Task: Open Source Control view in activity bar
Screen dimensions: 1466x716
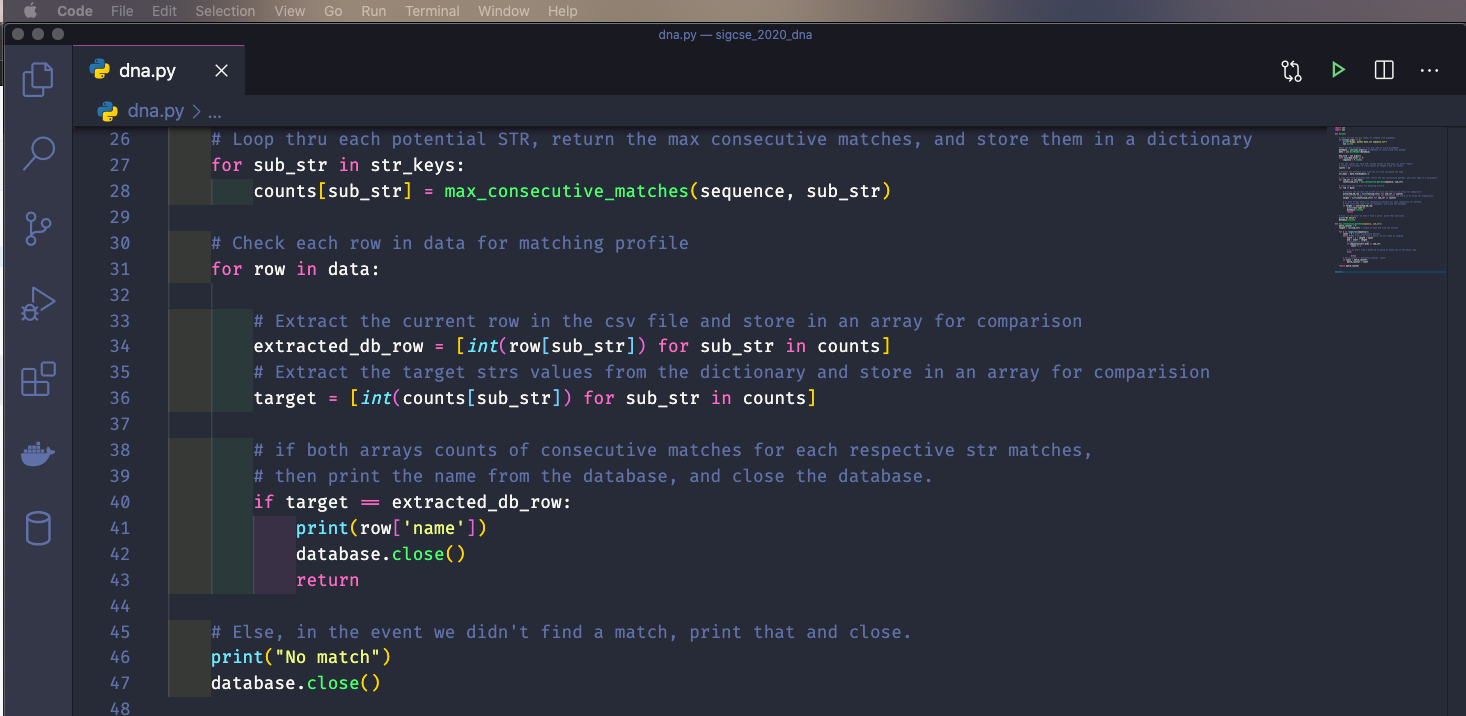Action: pyautogui.click(x=37, y=228)
